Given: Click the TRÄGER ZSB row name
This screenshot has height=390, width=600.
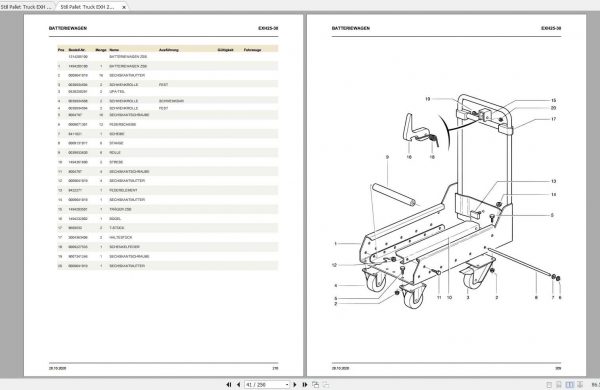Looking at the screenshot, I should pos(120,209).
